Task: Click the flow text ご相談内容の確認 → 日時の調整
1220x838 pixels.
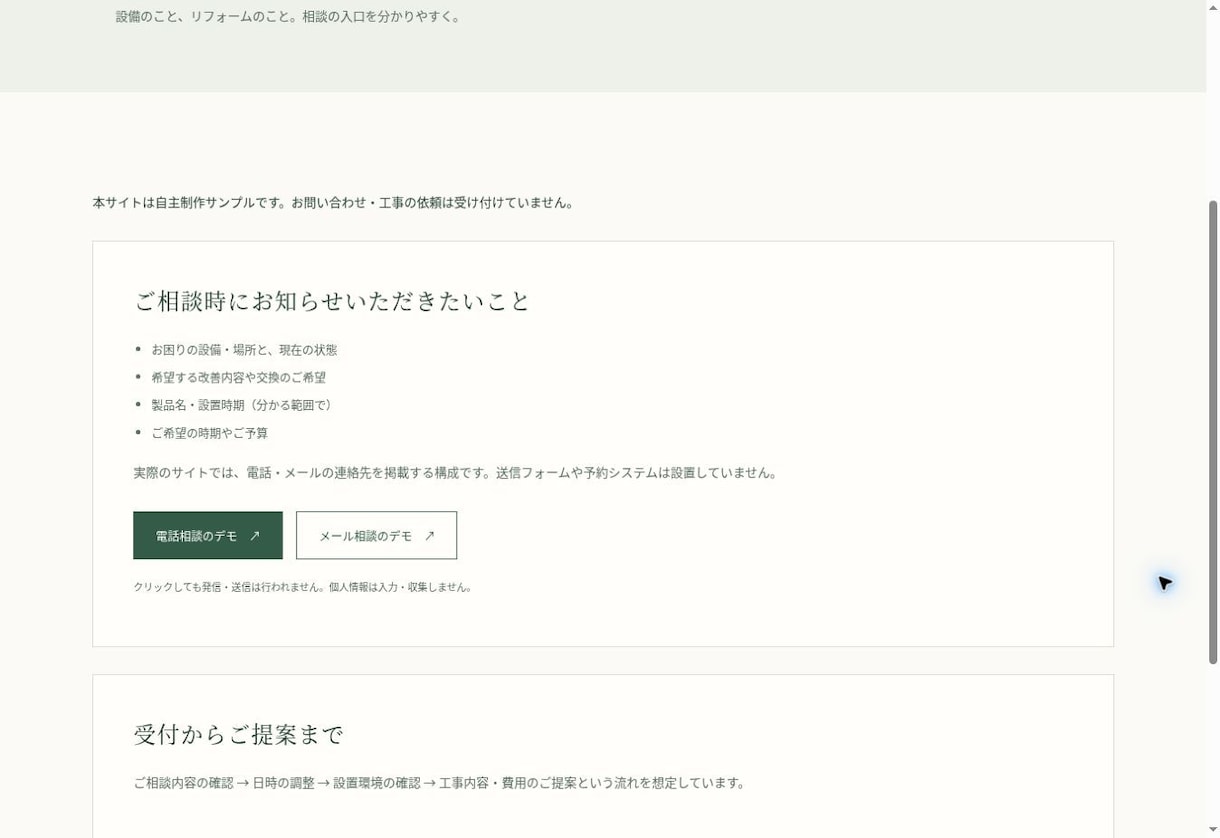Action: pyautogui.click(x=441, y=783)
